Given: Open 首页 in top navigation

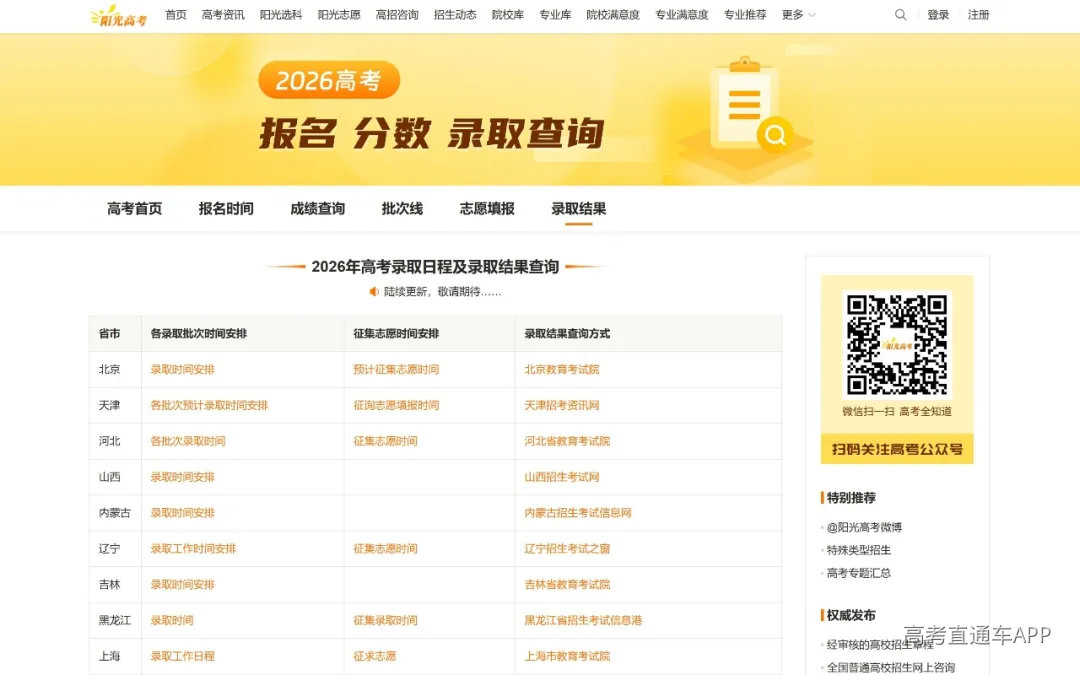Looking at the screenshot, I should [x=176, y=14].
